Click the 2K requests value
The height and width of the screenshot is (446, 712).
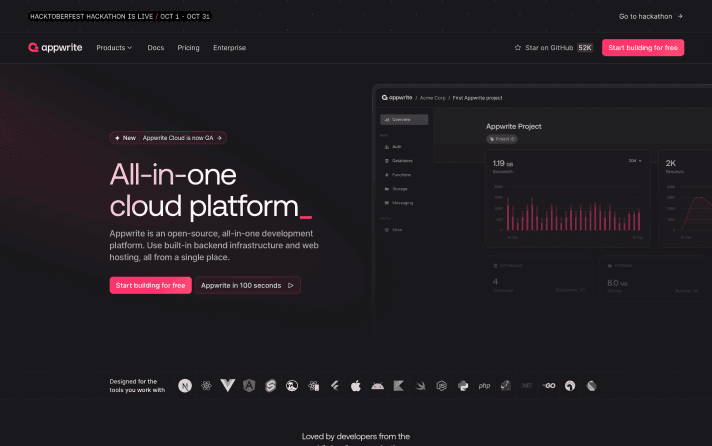[x=671, y=163]
